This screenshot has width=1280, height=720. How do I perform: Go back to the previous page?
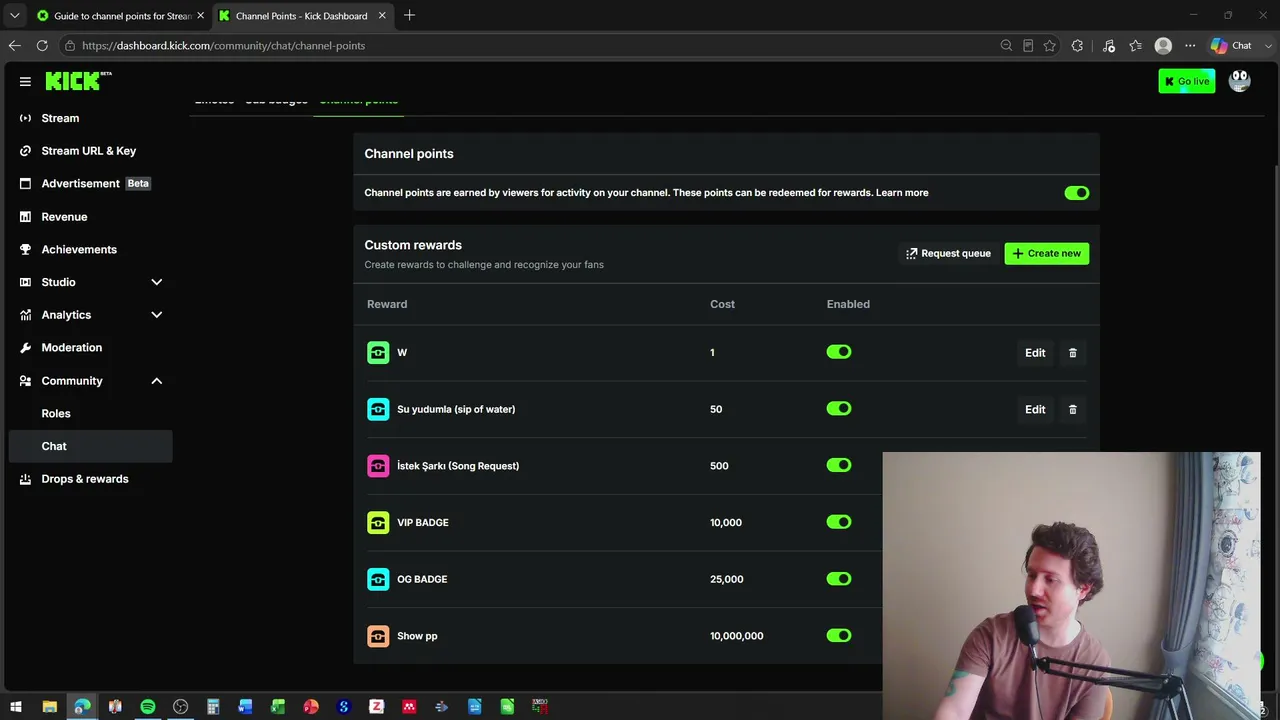(14, 45)
